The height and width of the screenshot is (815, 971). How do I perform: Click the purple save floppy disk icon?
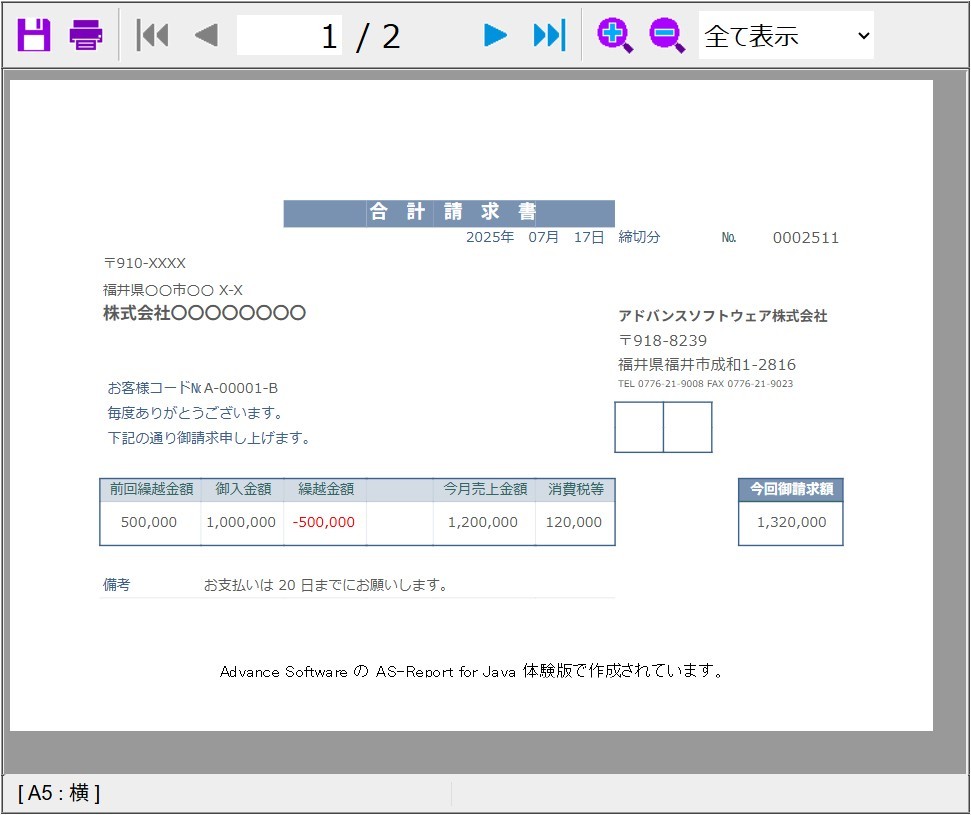[34, 36]
